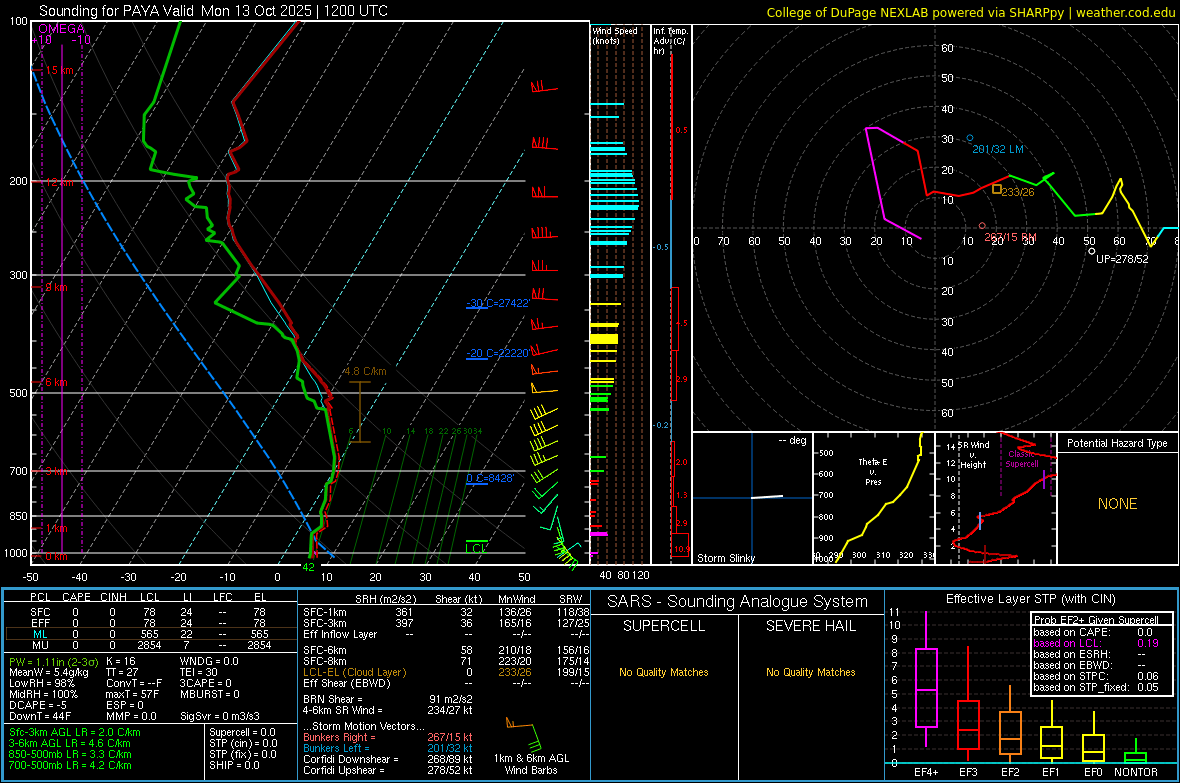Click the MeanW = 5.4g/kg value
The image size is (1180, 783).
point(49,672)
